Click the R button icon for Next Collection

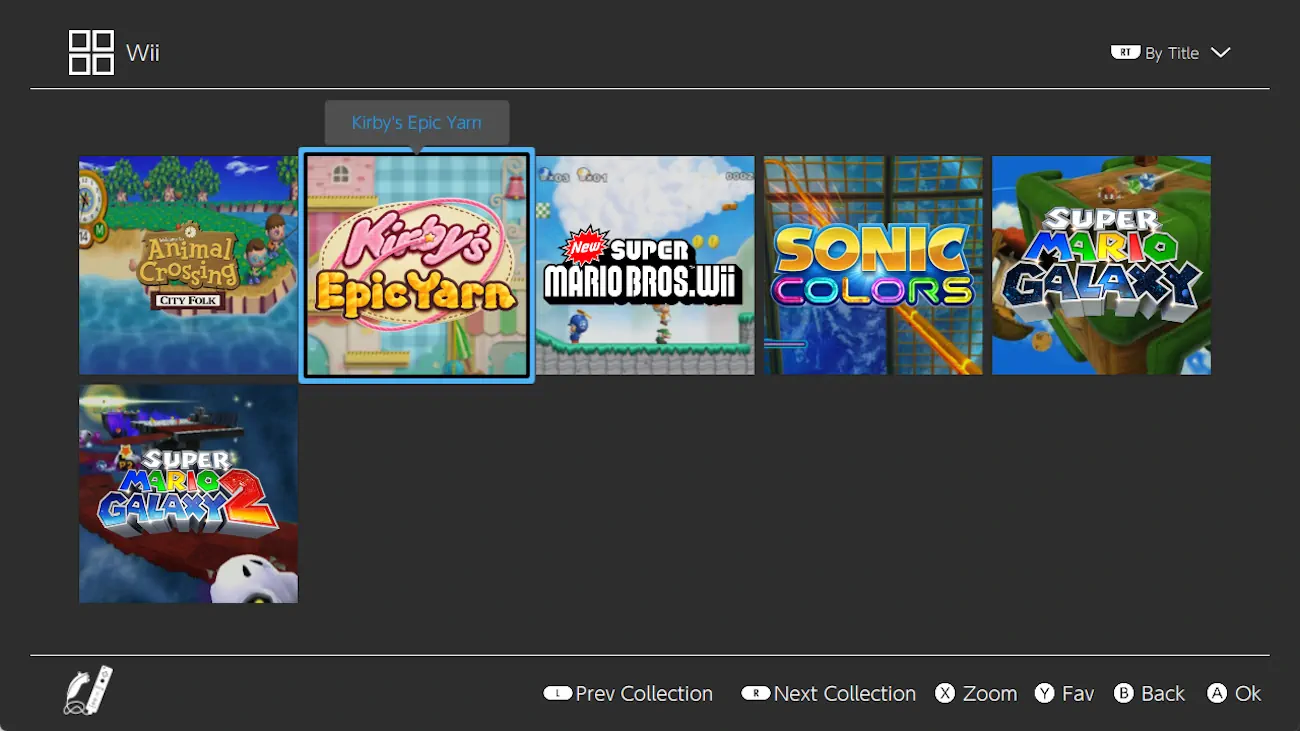pos(755,693)
